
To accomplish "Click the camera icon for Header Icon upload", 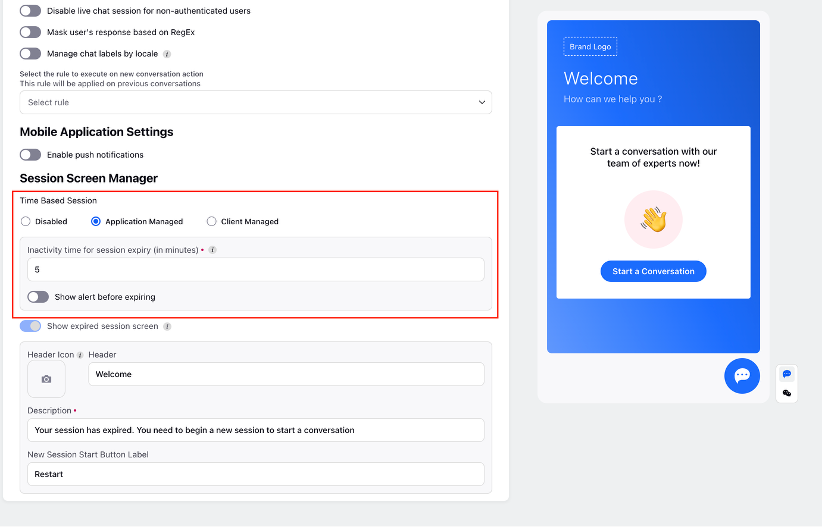I will (x=46, y=379).
